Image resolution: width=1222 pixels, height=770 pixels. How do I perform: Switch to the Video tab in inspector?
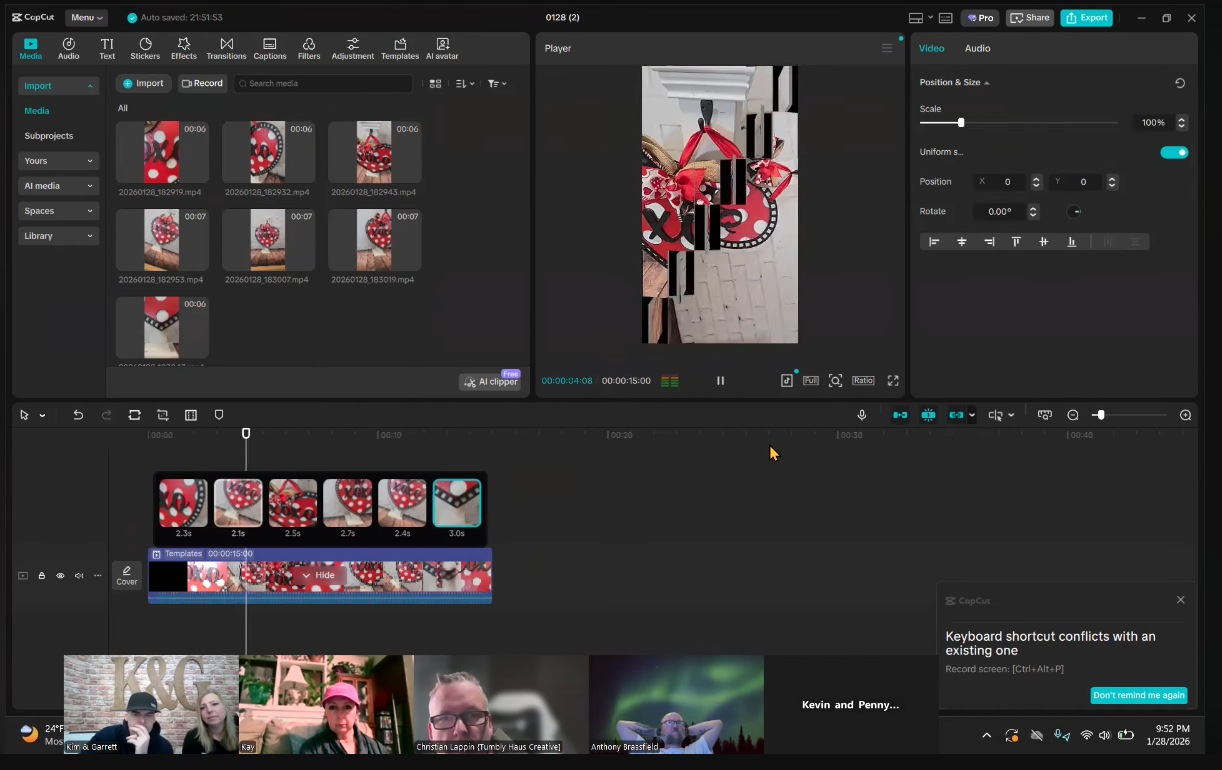point(931,48)
